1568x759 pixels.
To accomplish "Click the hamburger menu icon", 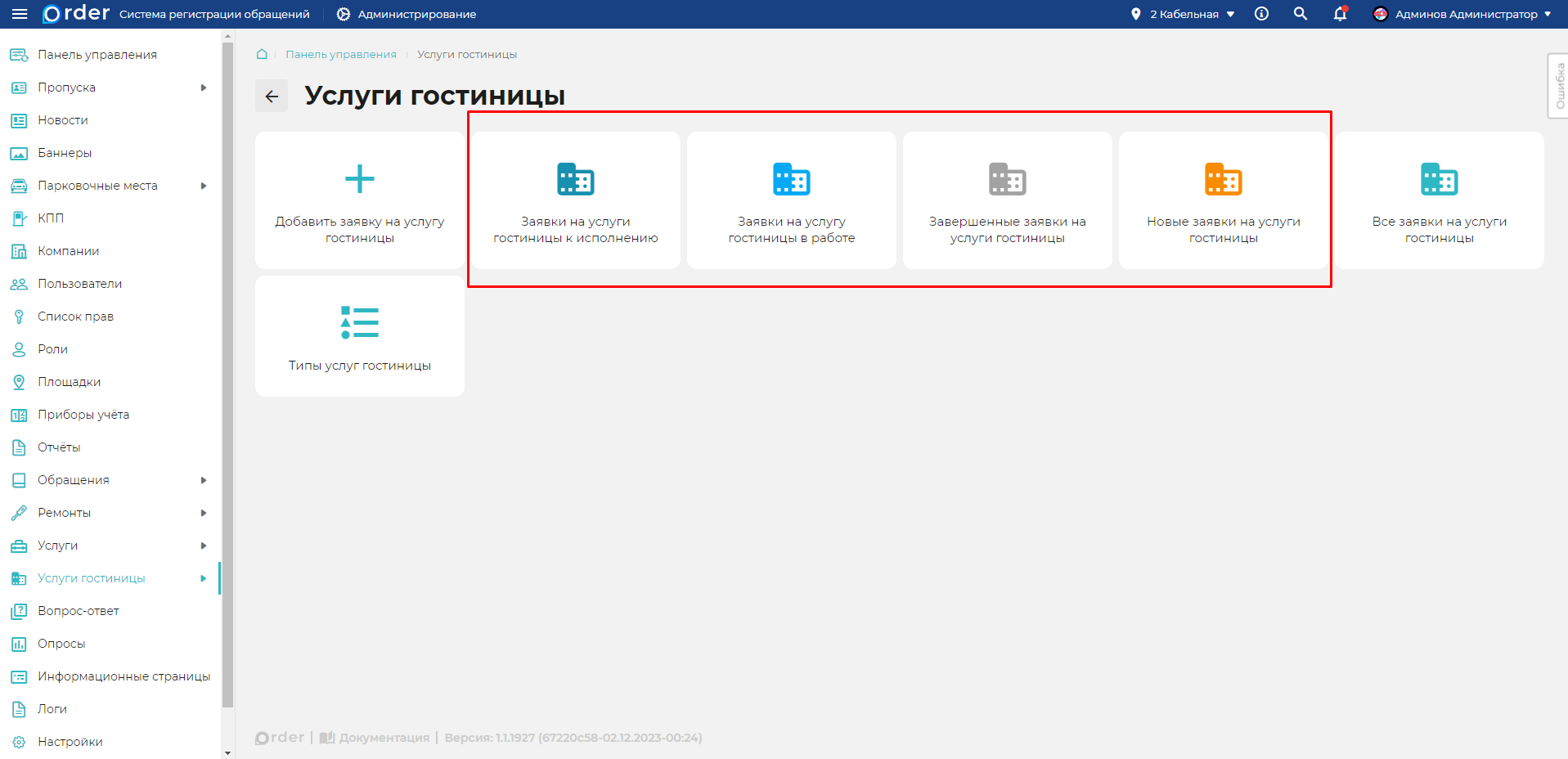I will (x=20, y=14).
